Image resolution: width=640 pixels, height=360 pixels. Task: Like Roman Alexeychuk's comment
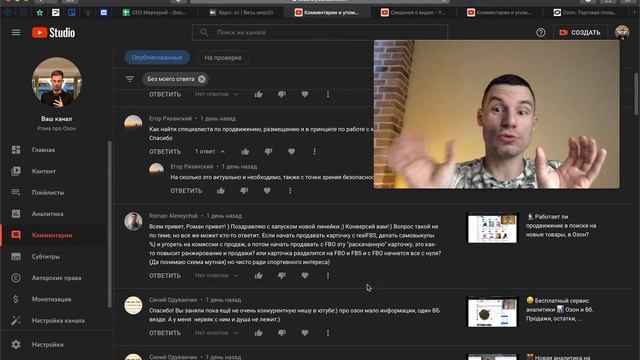point(258,276)
